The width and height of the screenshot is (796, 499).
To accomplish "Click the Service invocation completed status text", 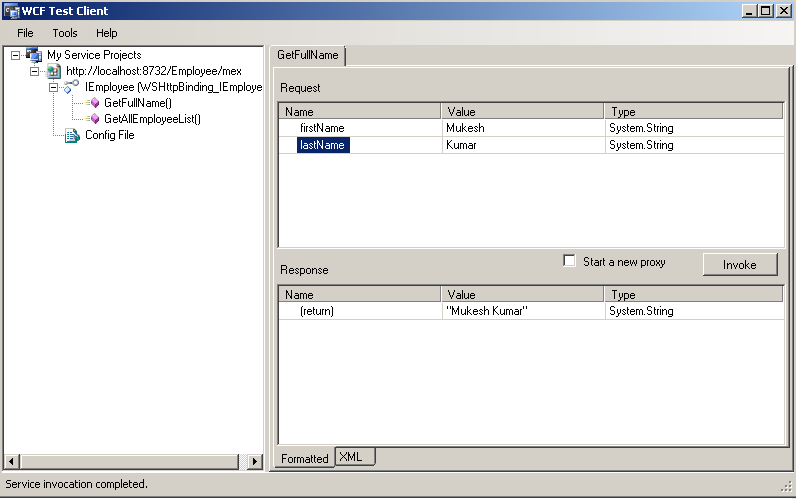I will coord(76,484).
